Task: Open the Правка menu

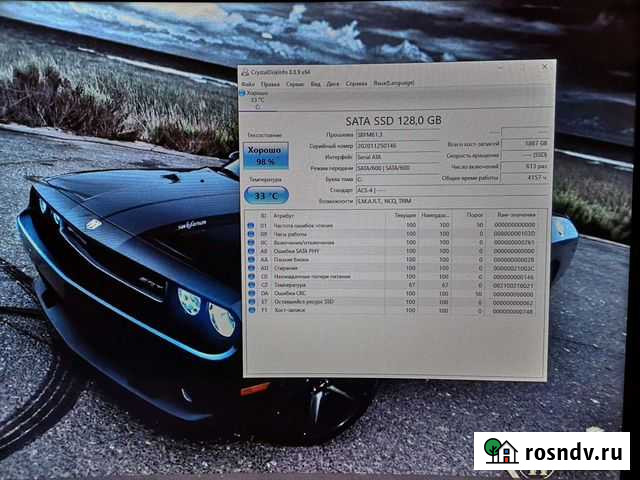Action: [x=272, y=83]
